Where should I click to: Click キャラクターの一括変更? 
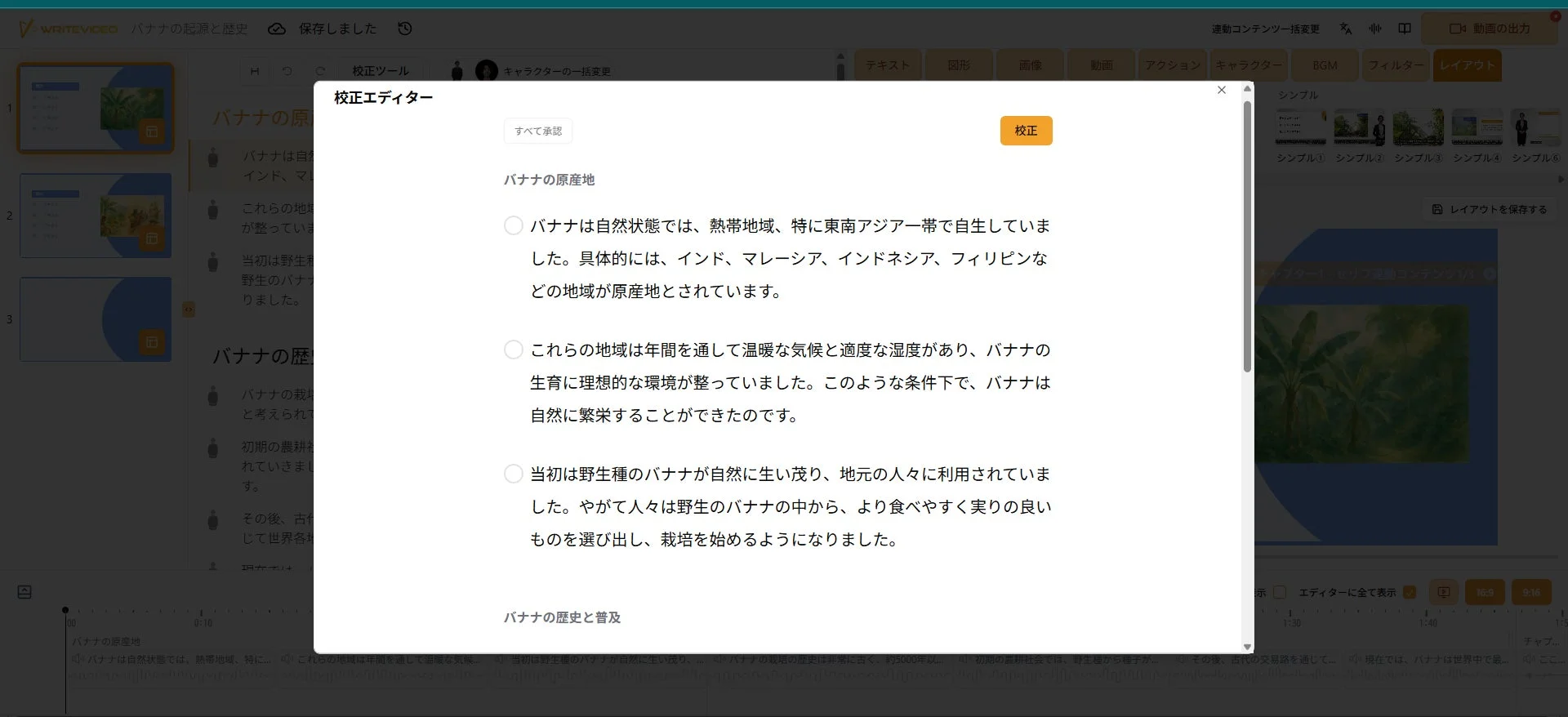pyautogui.click(x=557, y=72)
